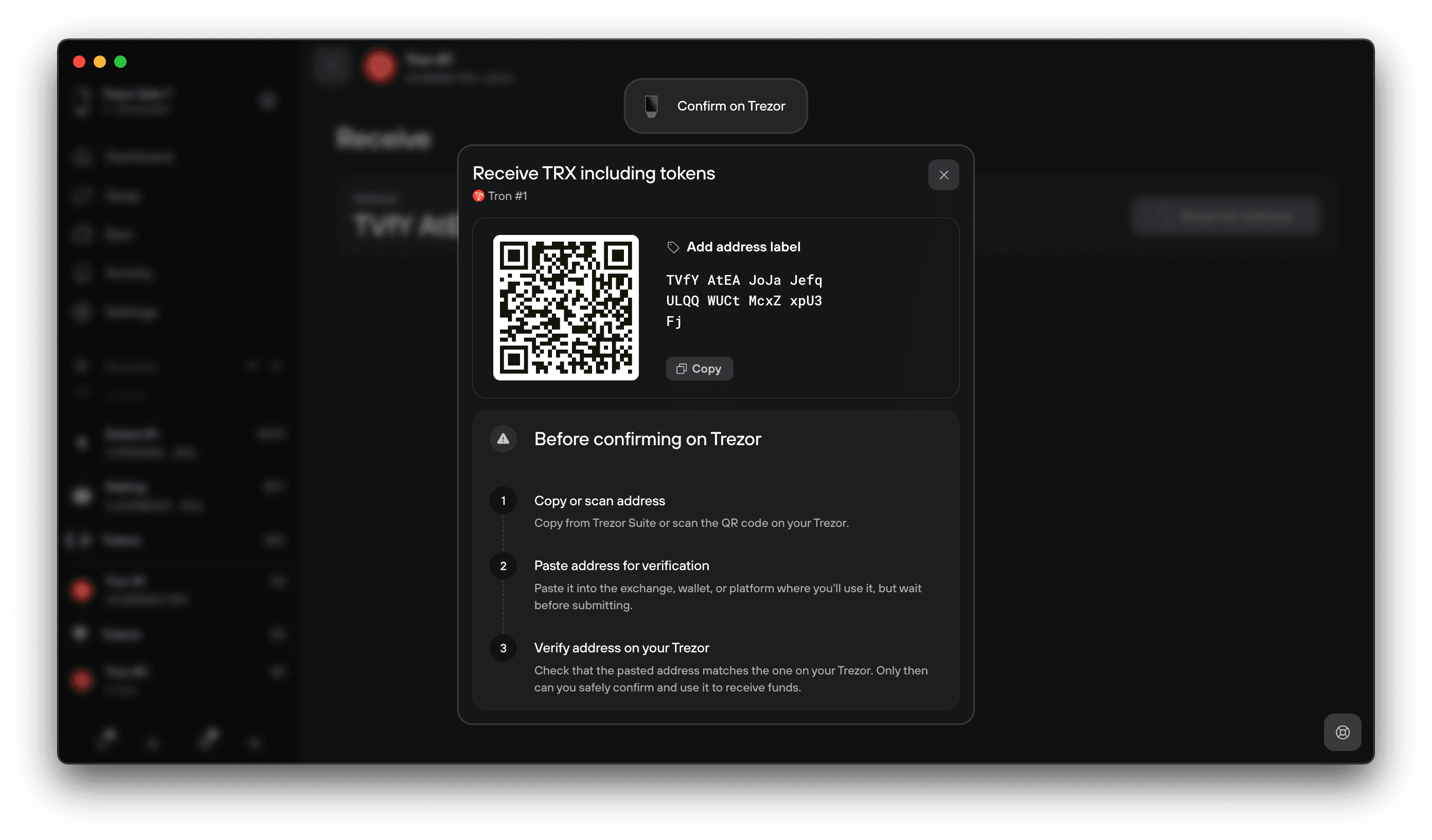Click 'Copy or scan address' step title

(600, 500)
